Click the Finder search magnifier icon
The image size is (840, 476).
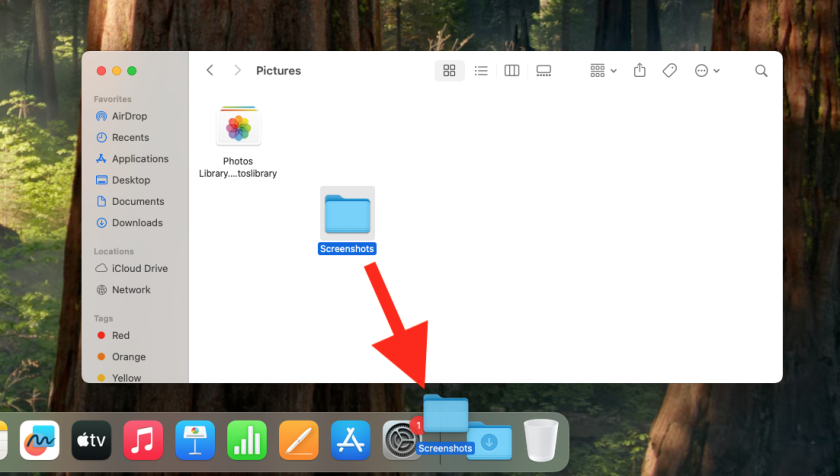pyautogui.click(x=761, y=71)
